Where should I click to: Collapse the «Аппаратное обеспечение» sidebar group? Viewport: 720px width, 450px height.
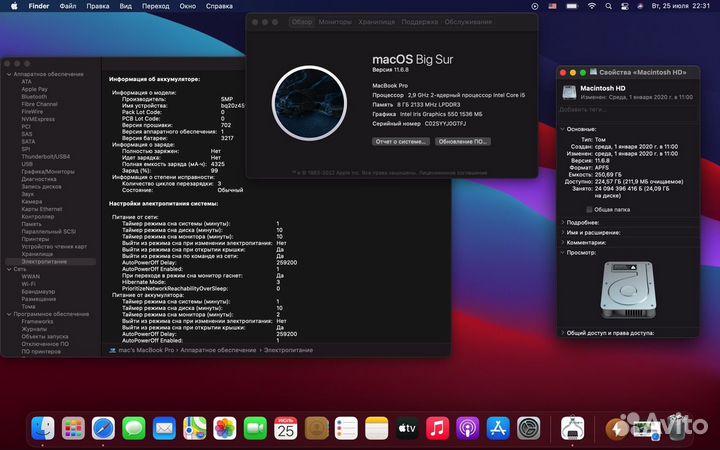9,74
